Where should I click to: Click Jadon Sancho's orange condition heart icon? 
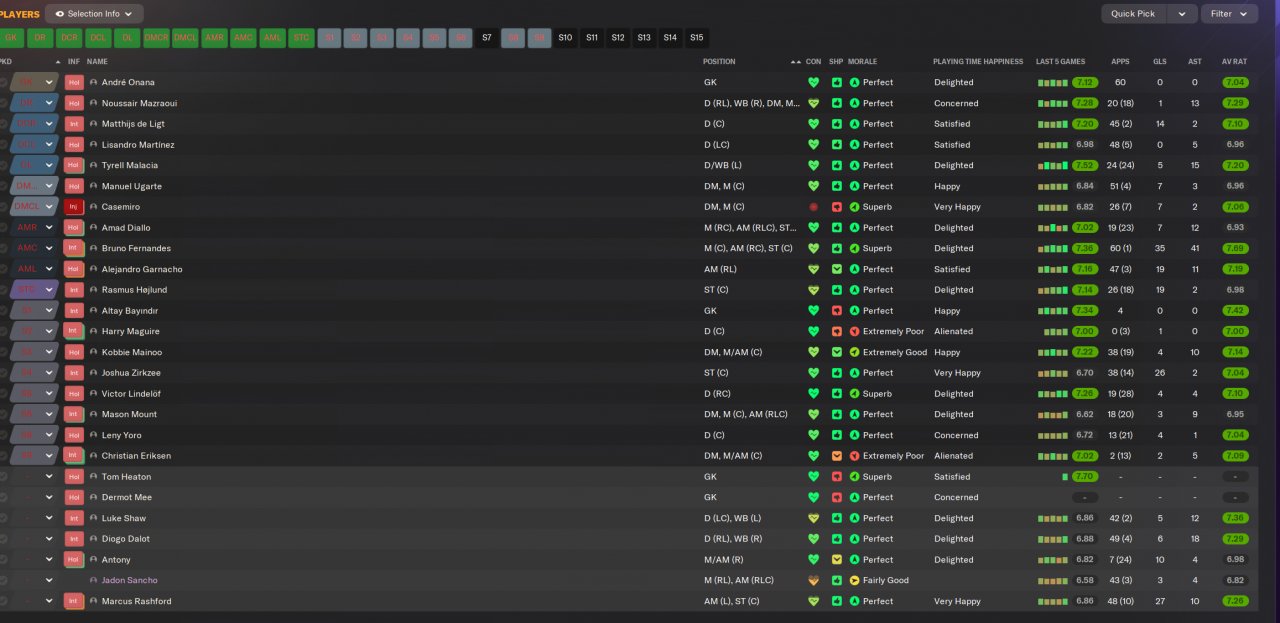pos(813,580)
